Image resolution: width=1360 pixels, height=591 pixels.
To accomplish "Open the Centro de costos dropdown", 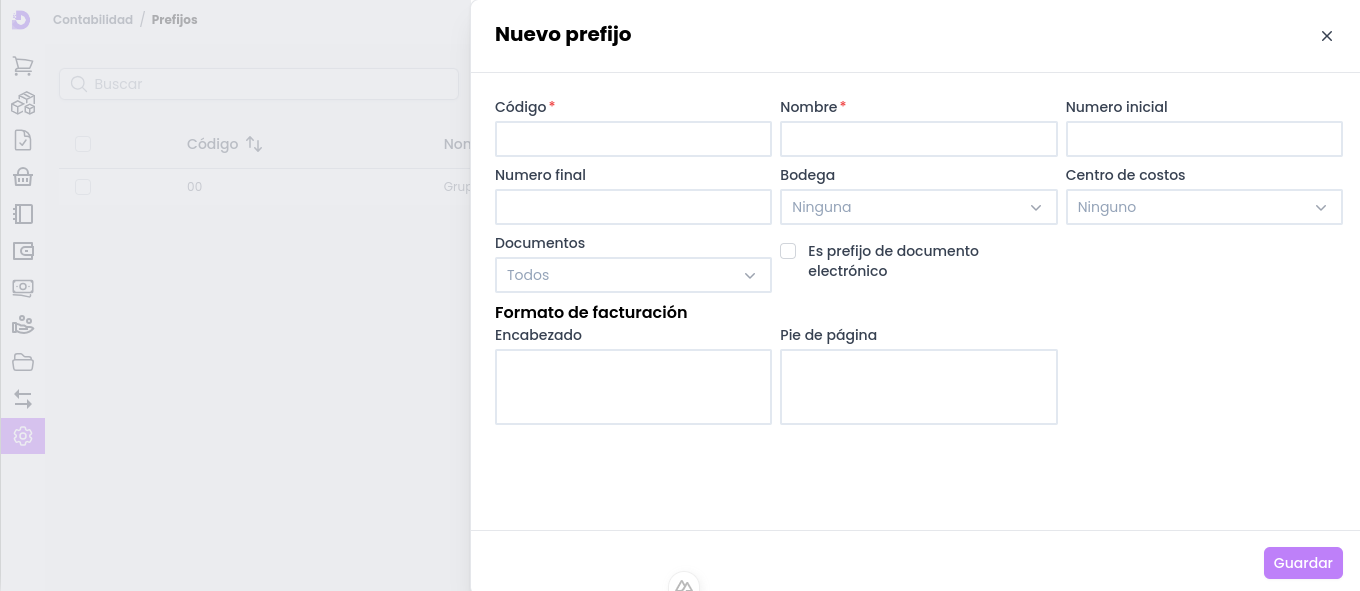I will 1203,207.
